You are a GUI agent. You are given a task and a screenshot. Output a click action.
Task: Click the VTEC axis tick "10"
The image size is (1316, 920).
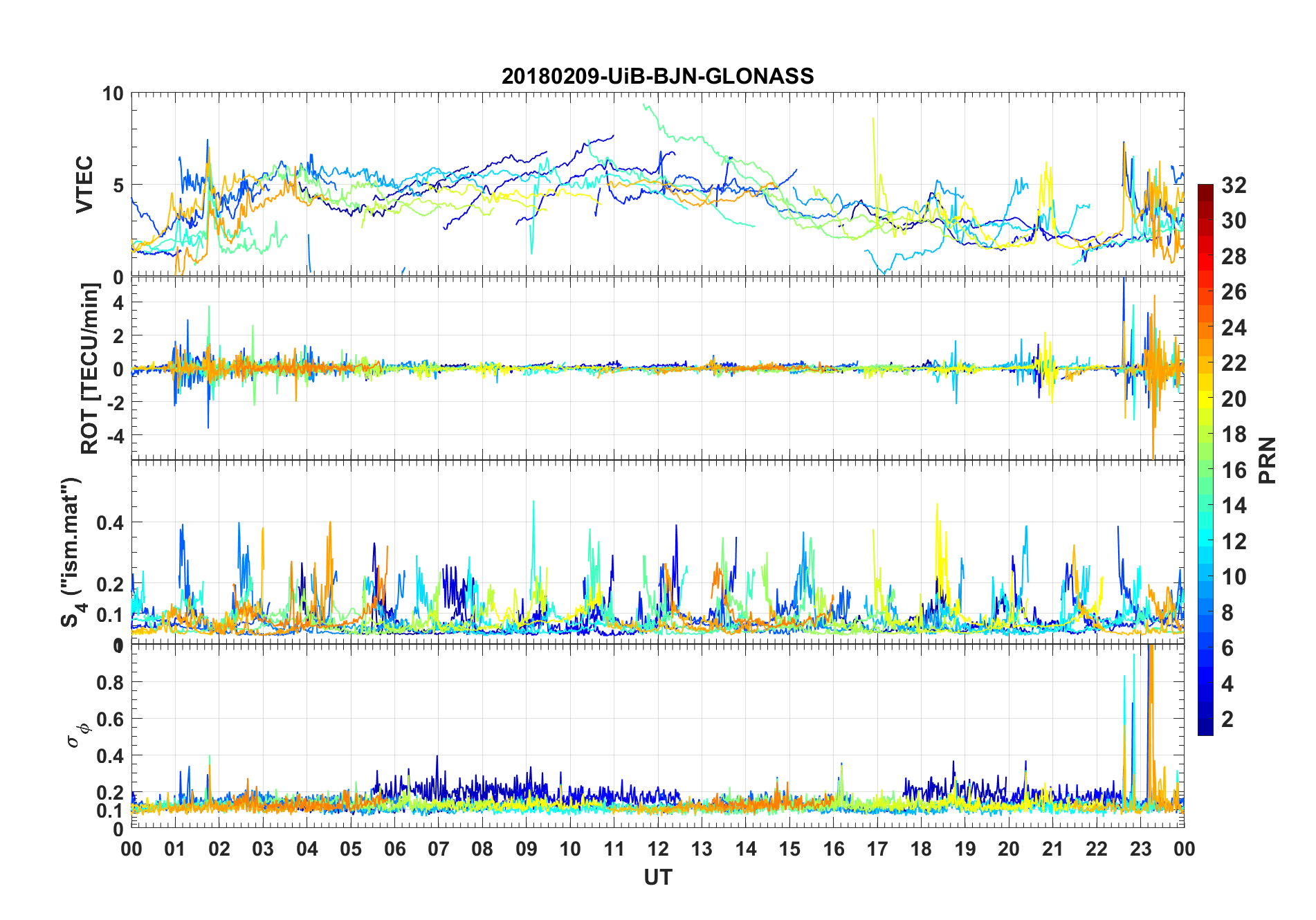click(x=113, y=93)
